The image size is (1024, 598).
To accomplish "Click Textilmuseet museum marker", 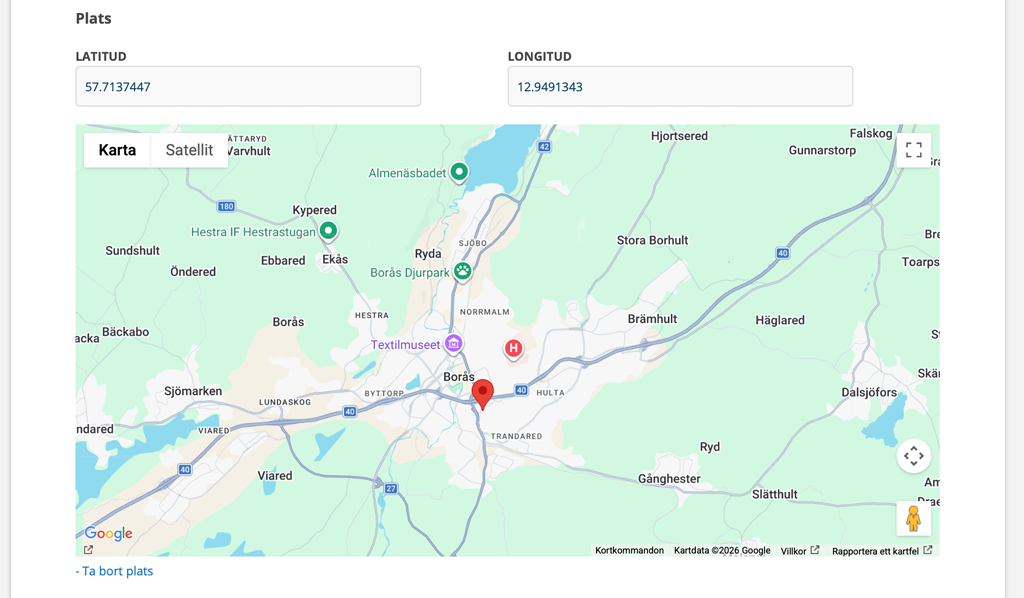I will (453, 344).
